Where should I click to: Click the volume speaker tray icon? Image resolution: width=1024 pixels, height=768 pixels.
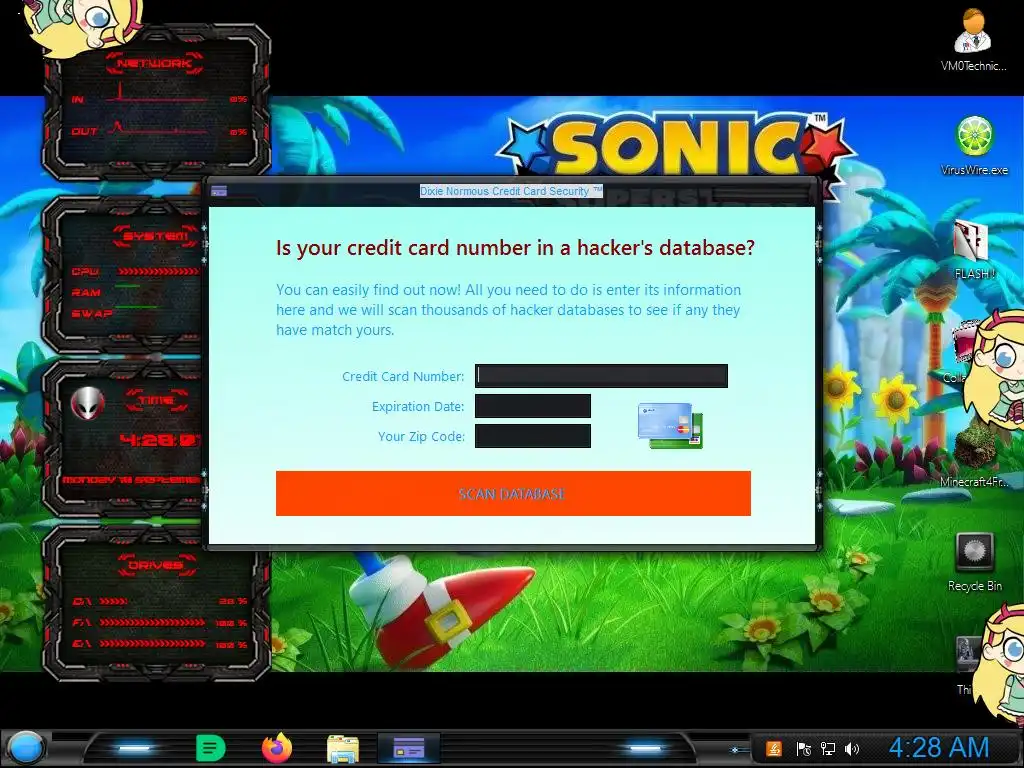852,748
